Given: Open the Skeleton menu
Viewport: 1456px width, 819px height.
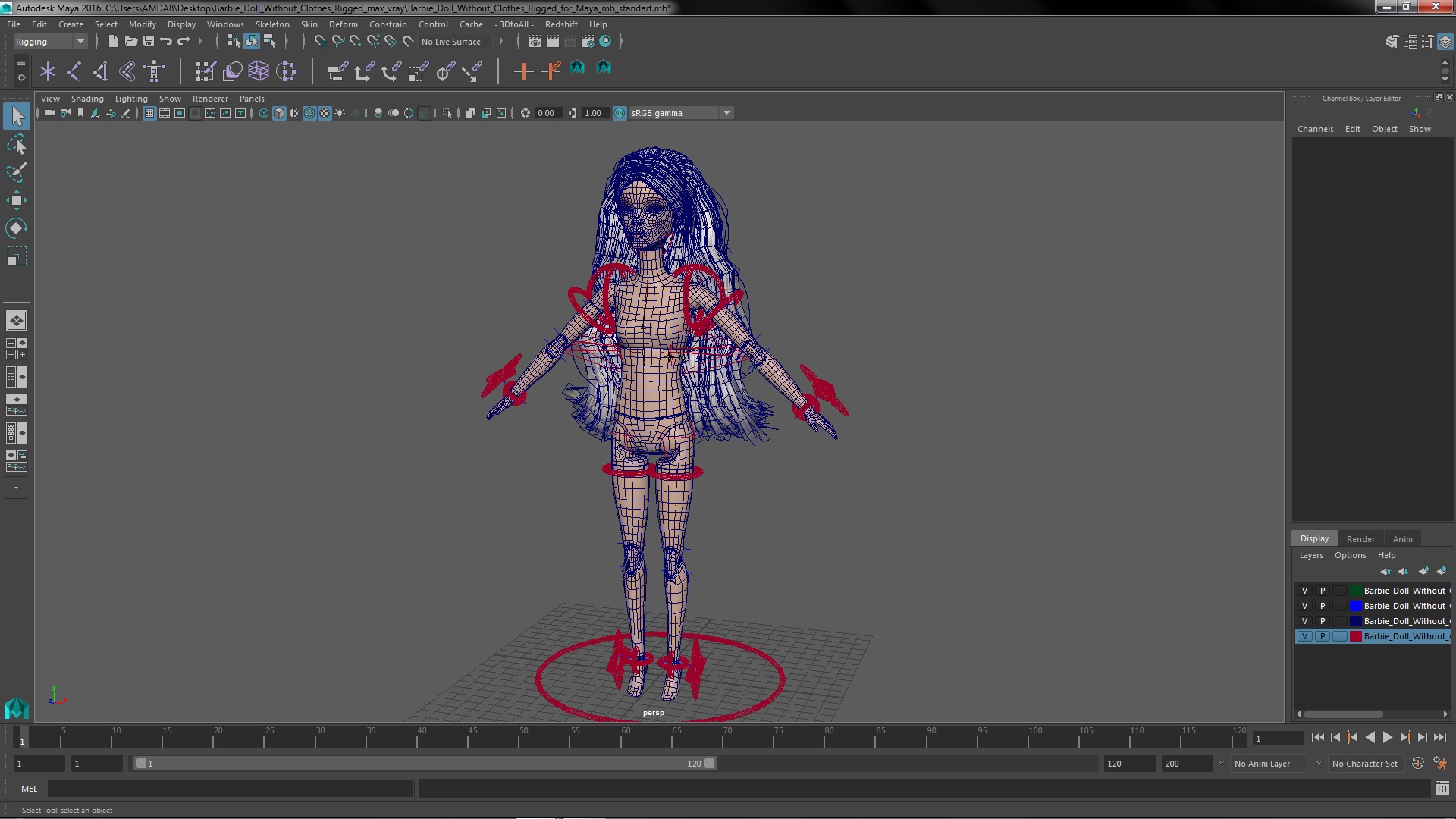Looking at the screenshot, I should coord(272,24).
